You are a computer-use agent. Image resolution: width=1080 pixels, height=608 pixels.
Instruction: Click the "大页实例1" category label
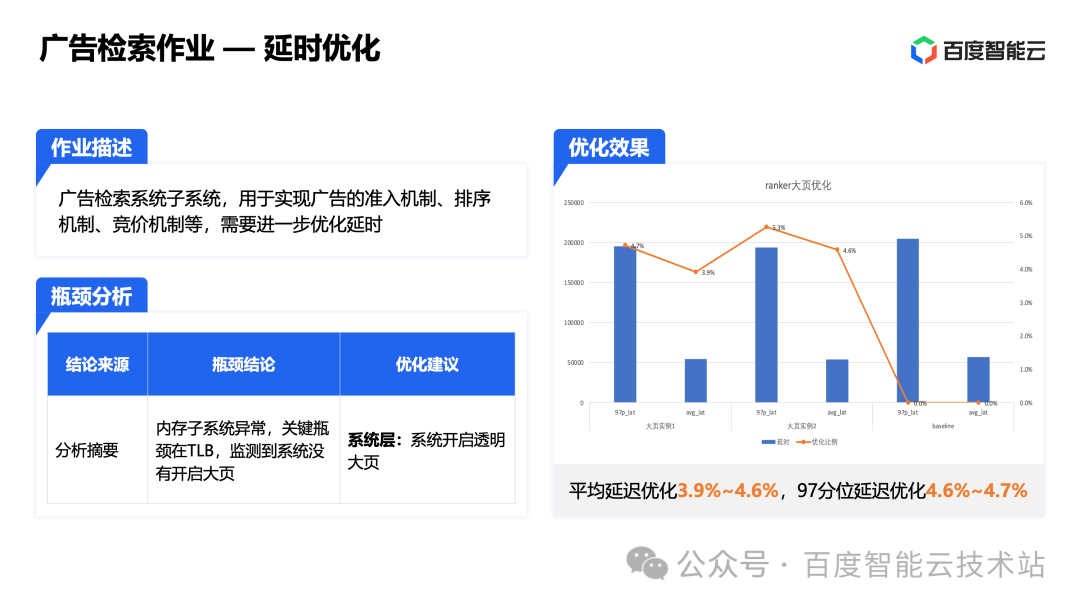(x=660, y=426)
